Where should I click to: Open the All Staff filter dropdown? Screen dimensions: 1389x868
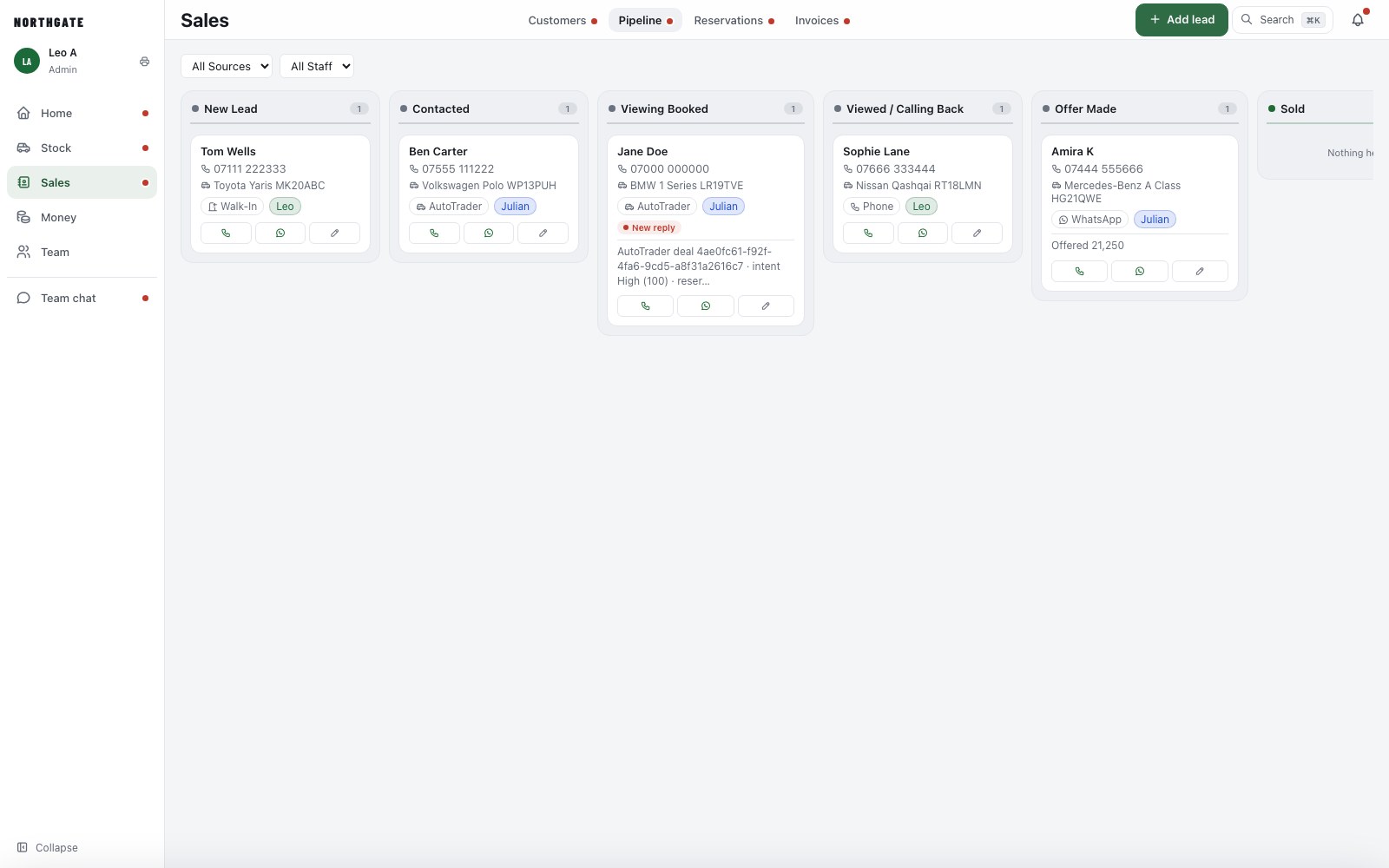click(x=317, y=66)
